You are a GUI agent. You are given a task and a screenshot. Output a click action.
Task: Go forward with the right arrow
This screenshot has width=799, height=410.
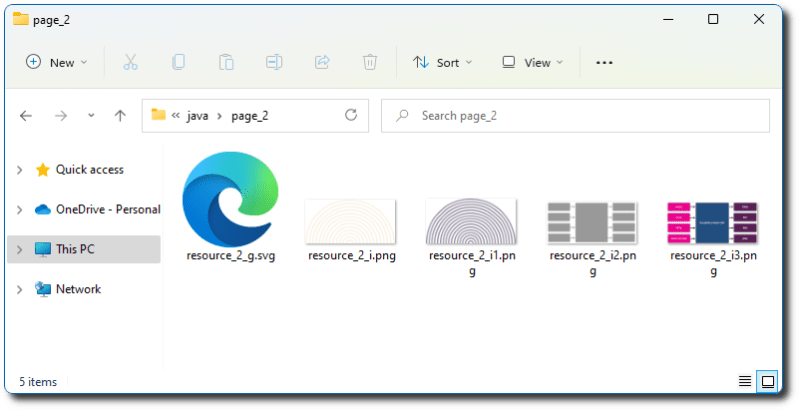pyautogui.click(x=61, y=116)
